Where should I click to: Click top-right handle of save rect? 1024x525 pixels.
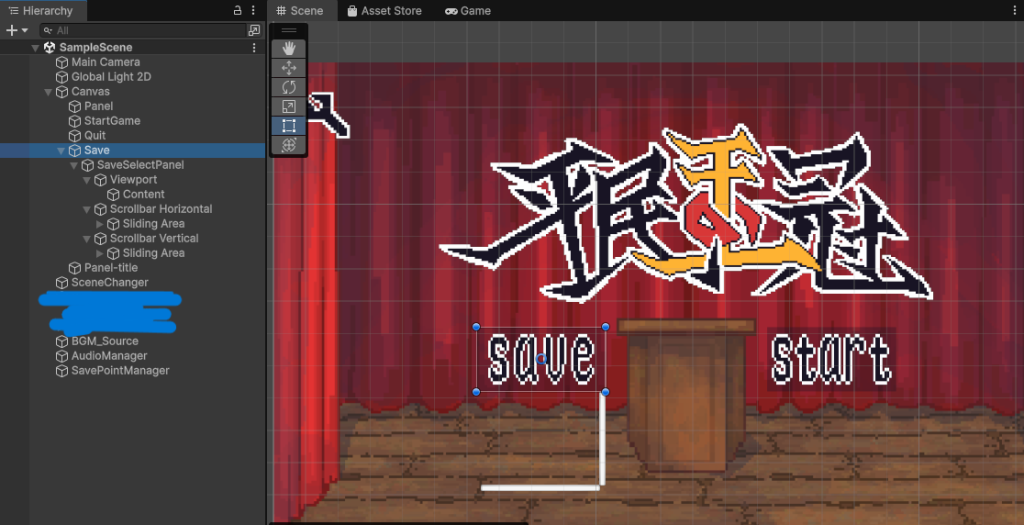pos(605,326)
